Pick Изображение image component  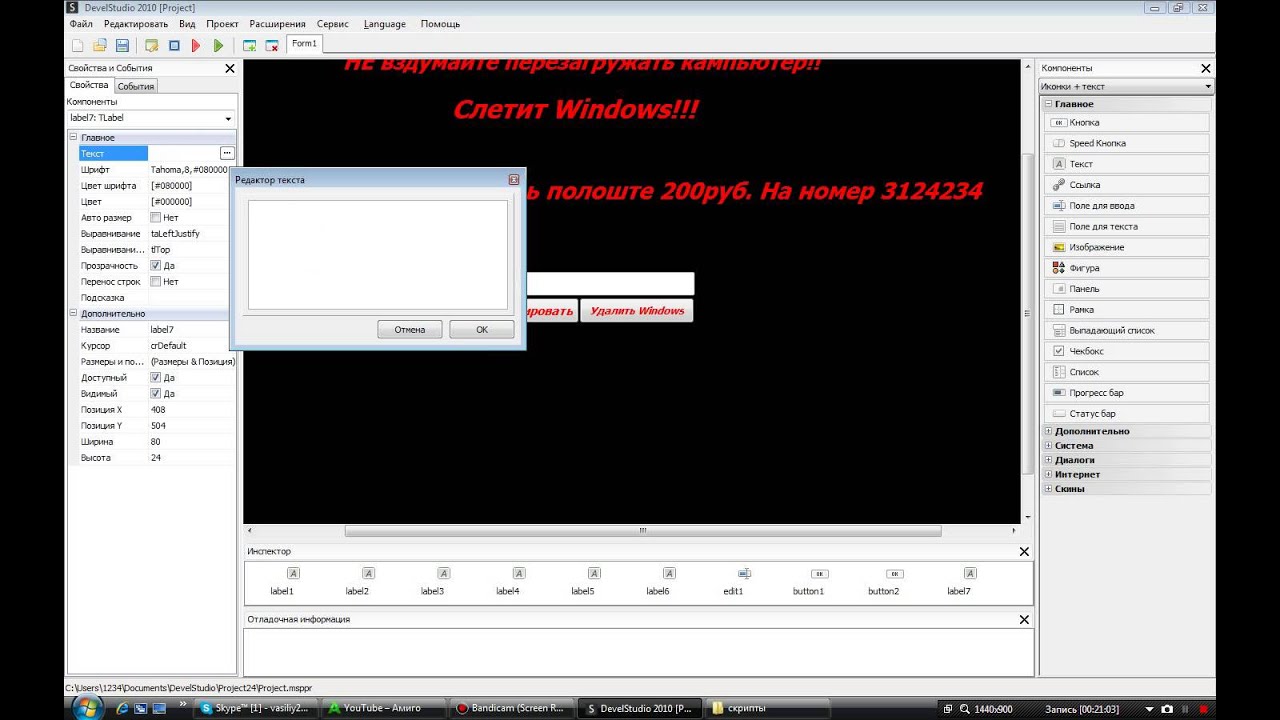[x=1127, y=247]
